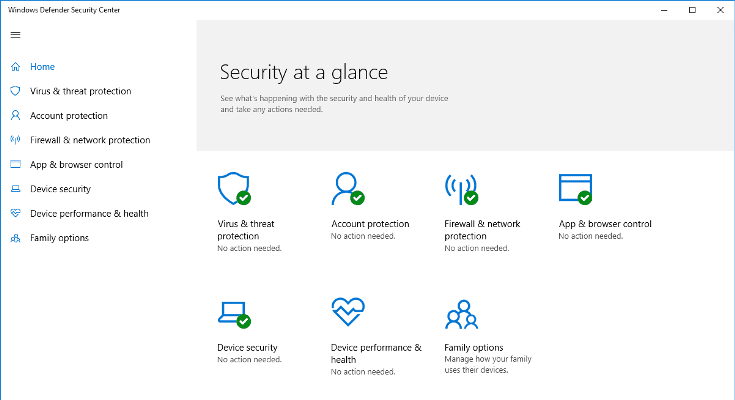The height and width of the screenshot is (400, 735).
Task: Click the Device performance & health tile title
Action: 376,354
